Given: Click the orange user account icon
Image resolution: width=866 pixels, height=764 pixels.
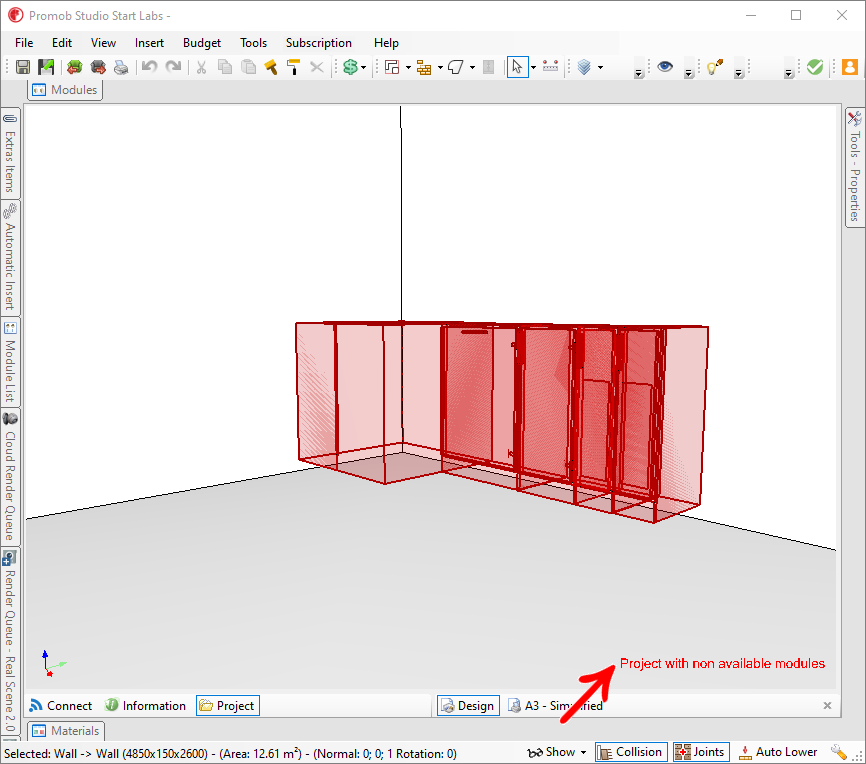Looking at the screenshot, I should [850, 67].
